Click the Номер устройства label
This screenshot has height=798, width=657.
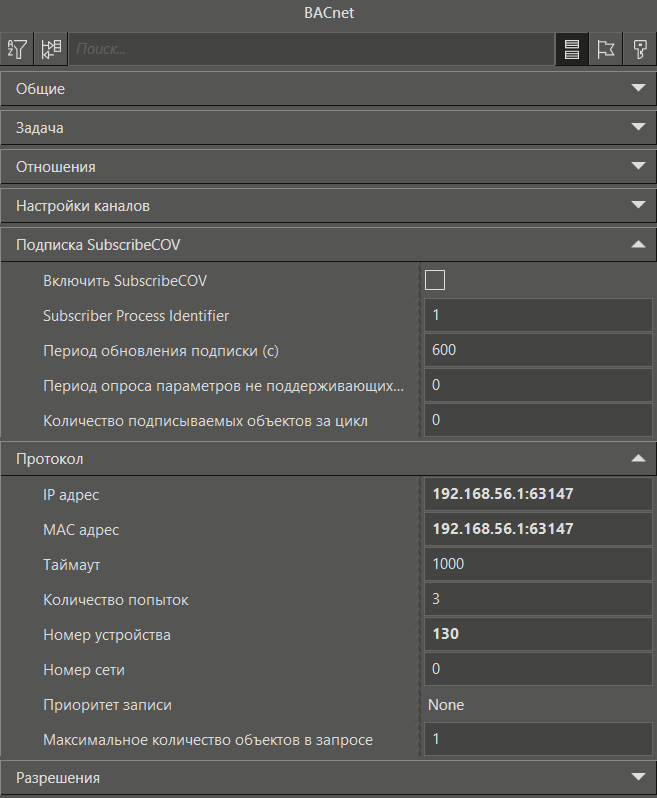[x=107, y=636]
